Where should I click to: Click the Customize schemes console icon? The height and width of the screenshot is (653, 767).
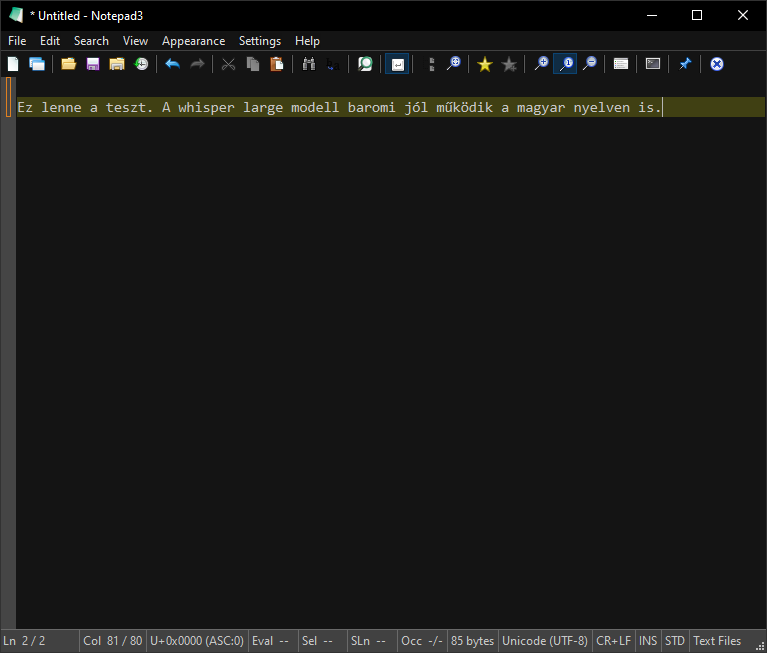tap(653, 64)
